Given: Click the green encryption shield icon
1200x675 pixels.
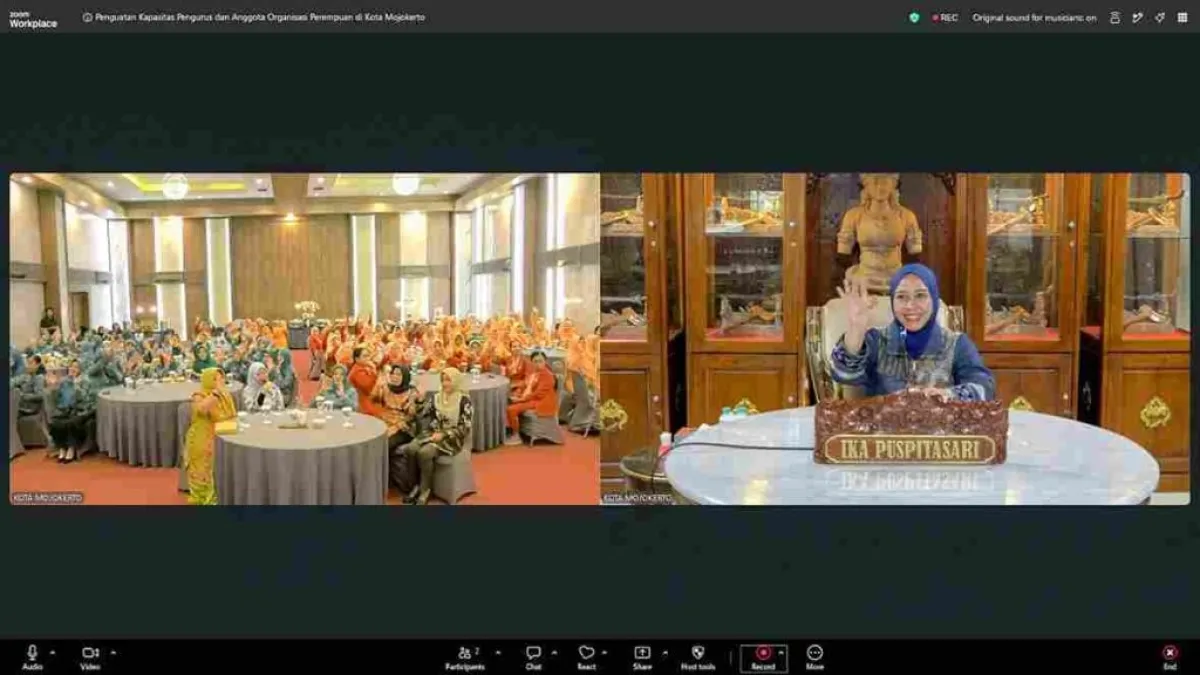Looking at the screenshot, I should coord(914,17).
